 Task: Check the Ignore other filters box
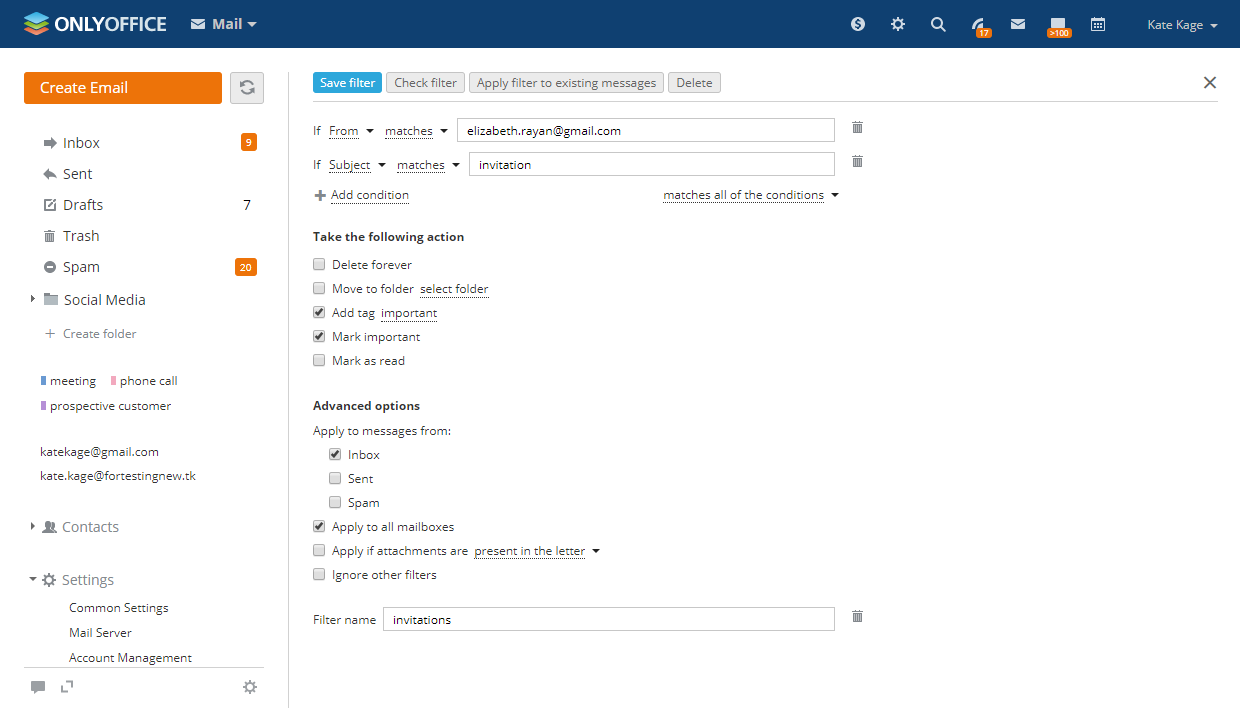click(x=319, y=575)
